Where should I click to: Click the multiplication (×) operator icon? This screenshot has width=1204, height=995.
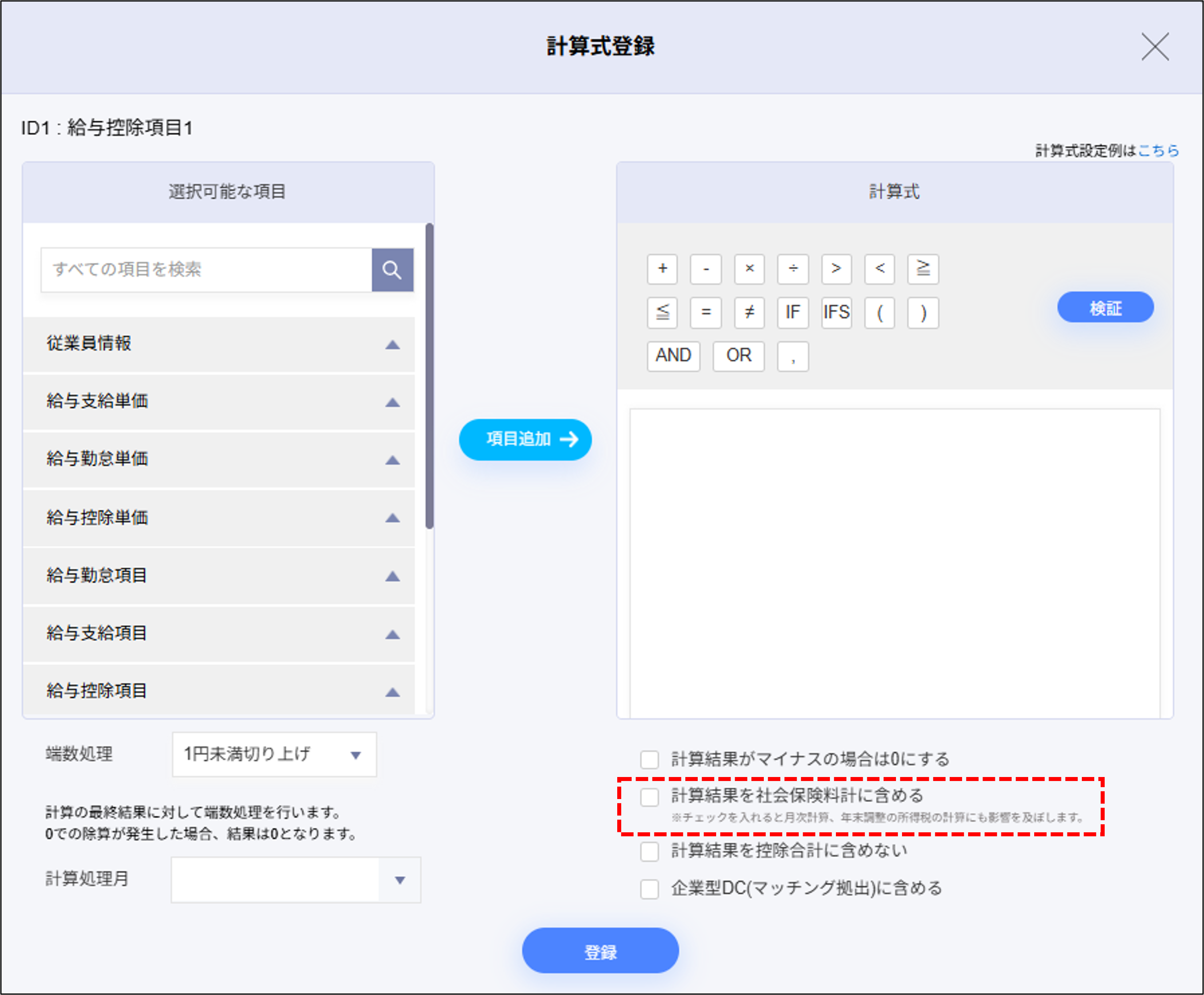click(749, 269)
